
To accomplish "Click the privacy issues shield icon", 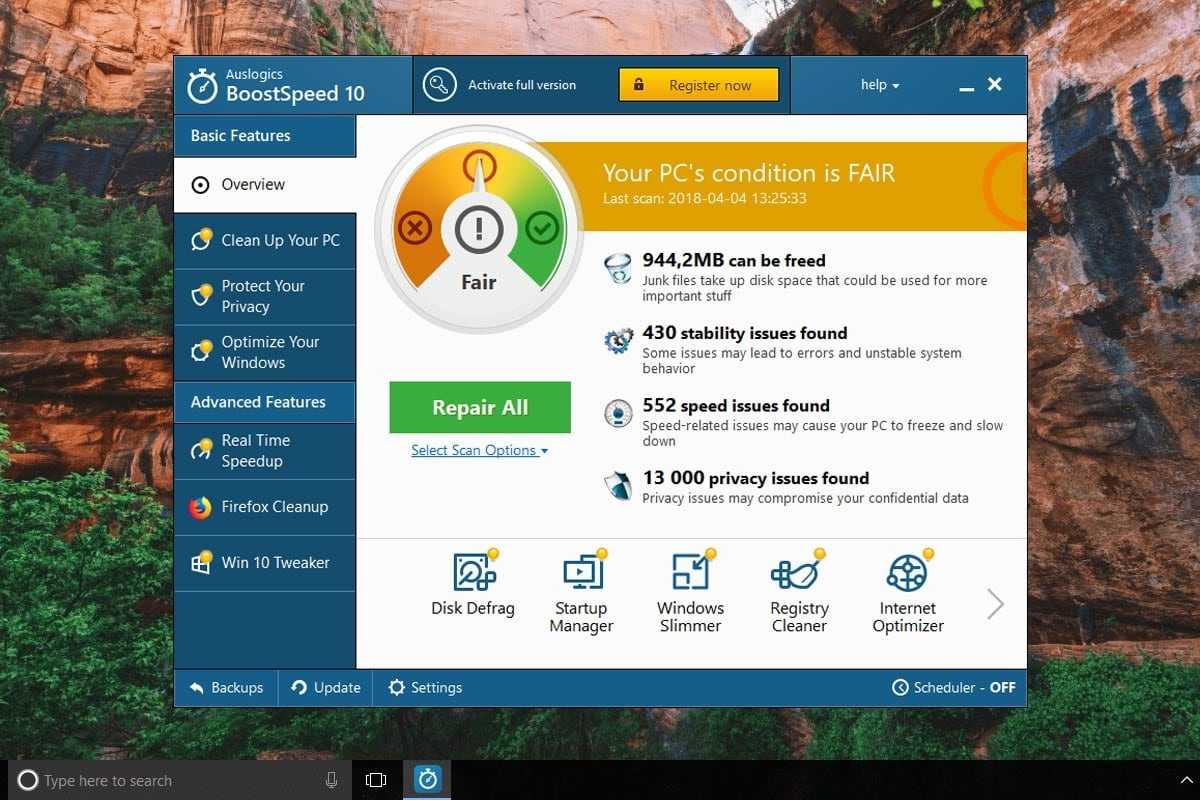I will pos(618,486).
